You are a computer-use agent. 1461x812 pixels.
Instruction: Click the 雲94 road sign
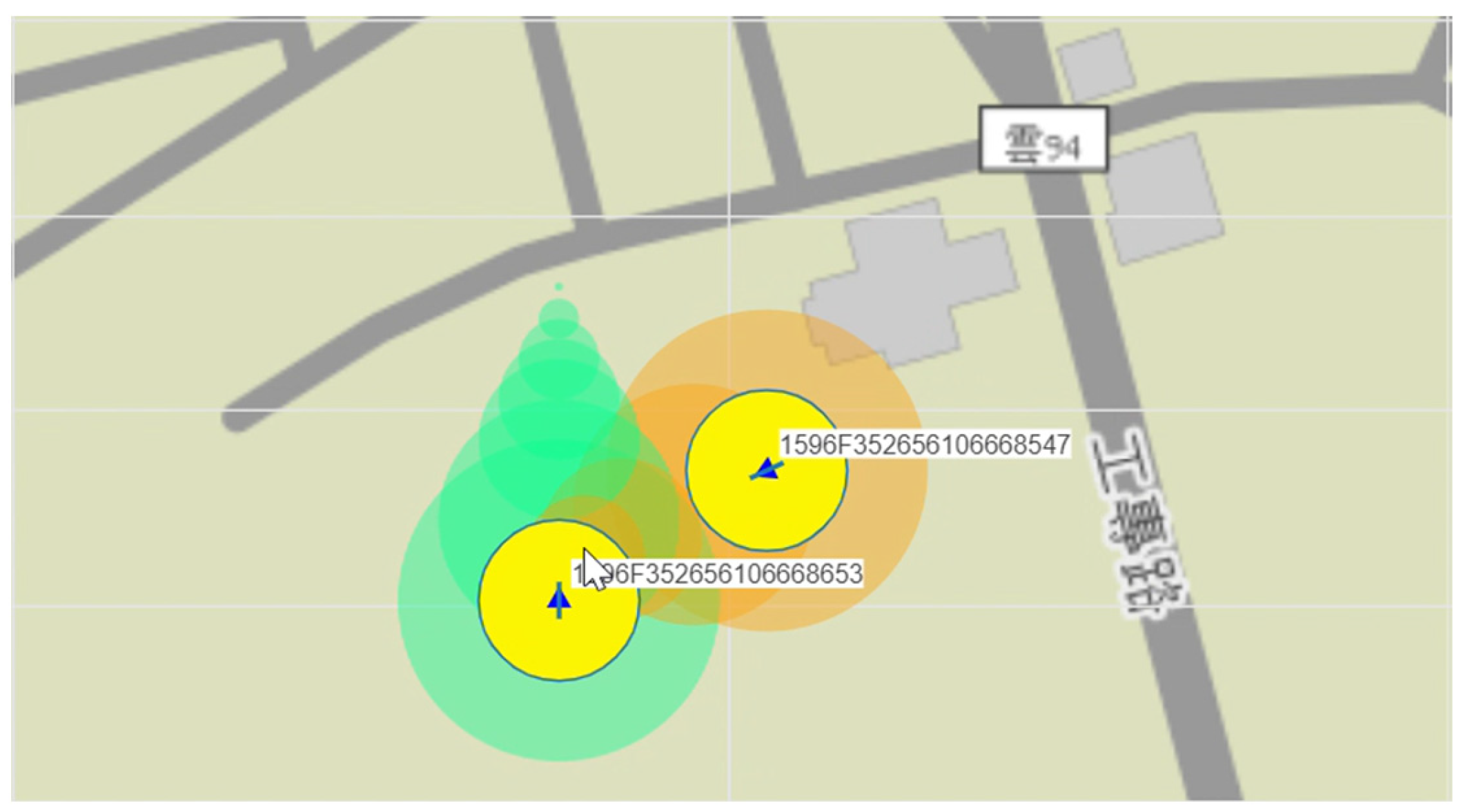[1043, 139]
